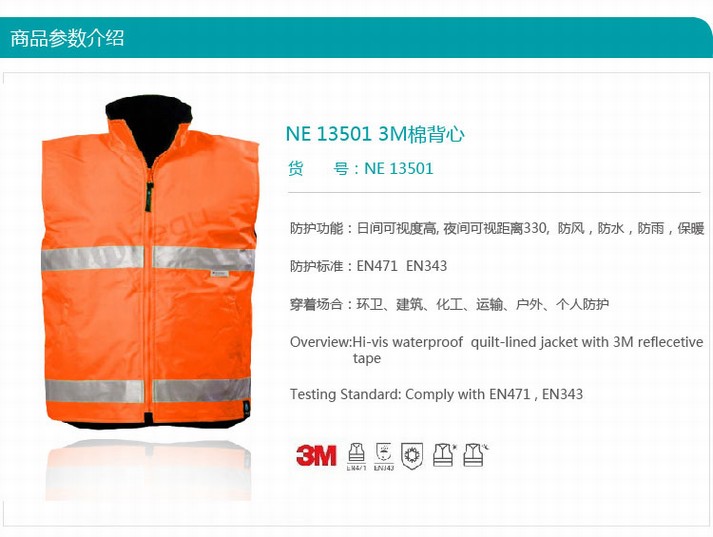The height and width of the screenshot is (537, 713).
Task: Click the 防护功能 description line
Action: pyautogui.click(x=497, y=228)
